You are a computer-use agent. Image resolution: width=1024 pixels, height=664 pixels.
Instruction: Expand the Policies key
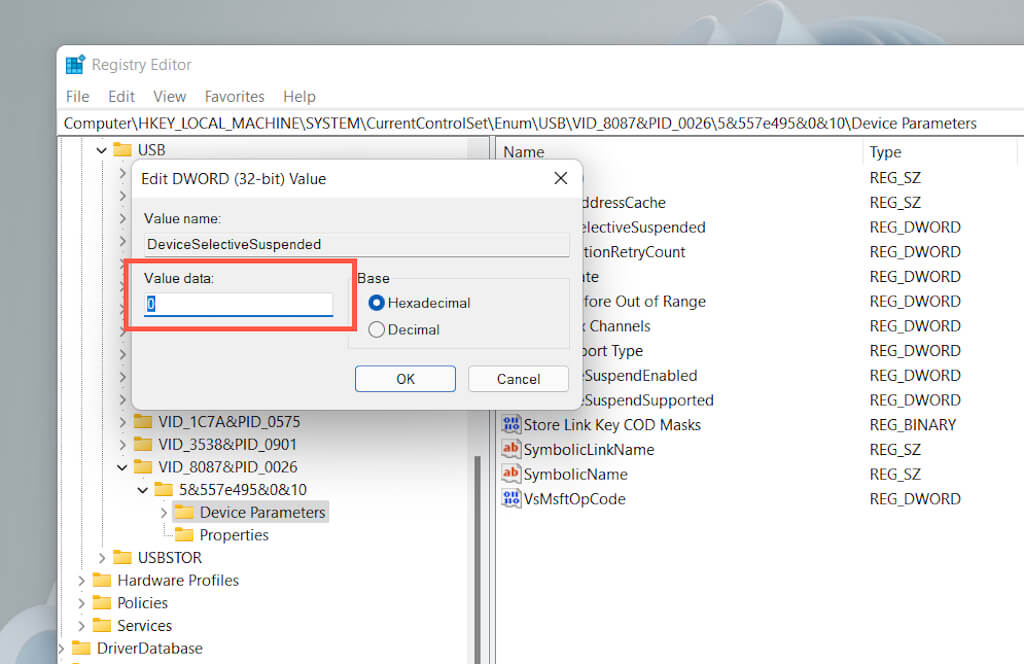click(x=81, y=603)
